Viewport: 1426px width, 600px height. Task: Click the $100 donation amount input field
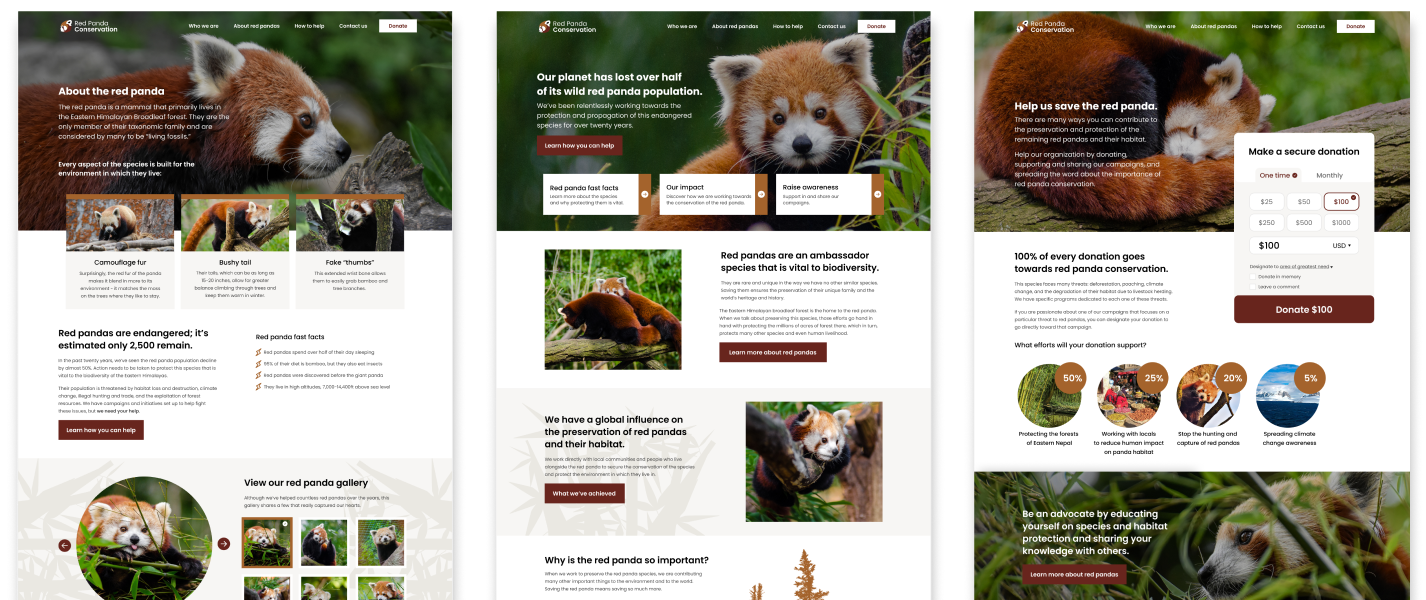coord(1270,245)
